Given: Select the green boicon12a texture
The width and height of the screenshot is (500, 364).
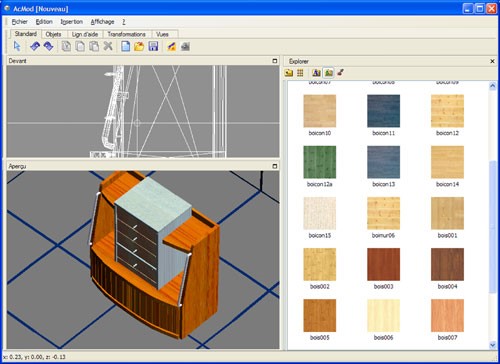Looking at the screenshot, I should pyautogui.click(x=320, y=162).
